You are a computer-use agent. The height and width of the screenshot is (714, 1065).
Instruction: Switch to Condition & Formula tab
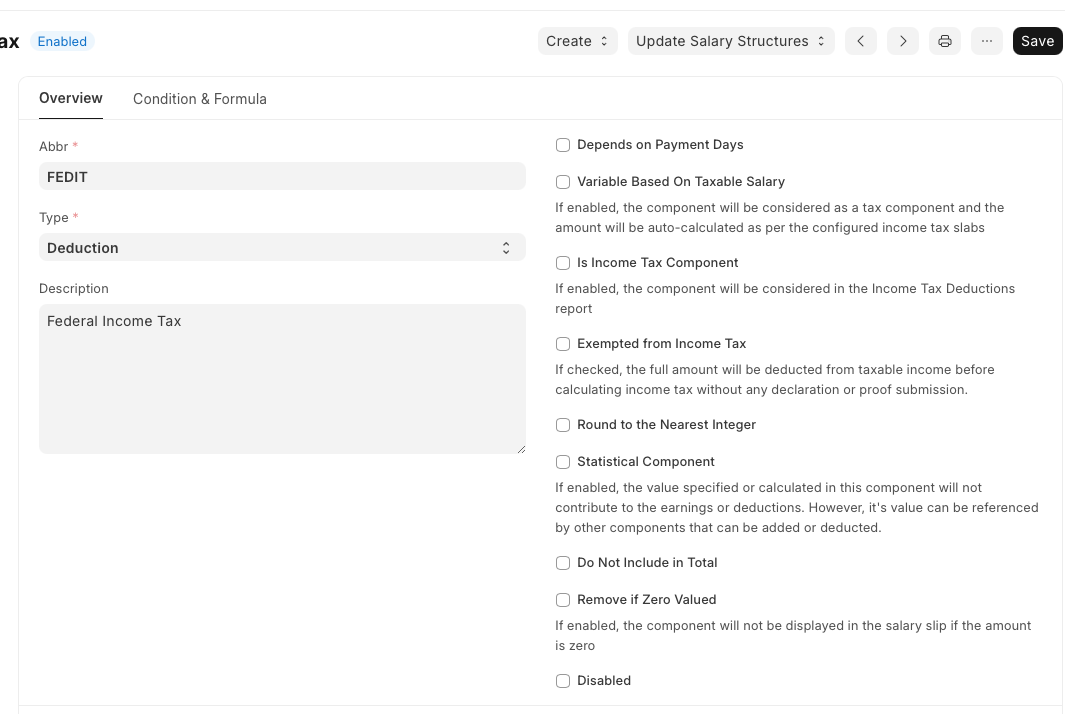(x=200, y=99)
